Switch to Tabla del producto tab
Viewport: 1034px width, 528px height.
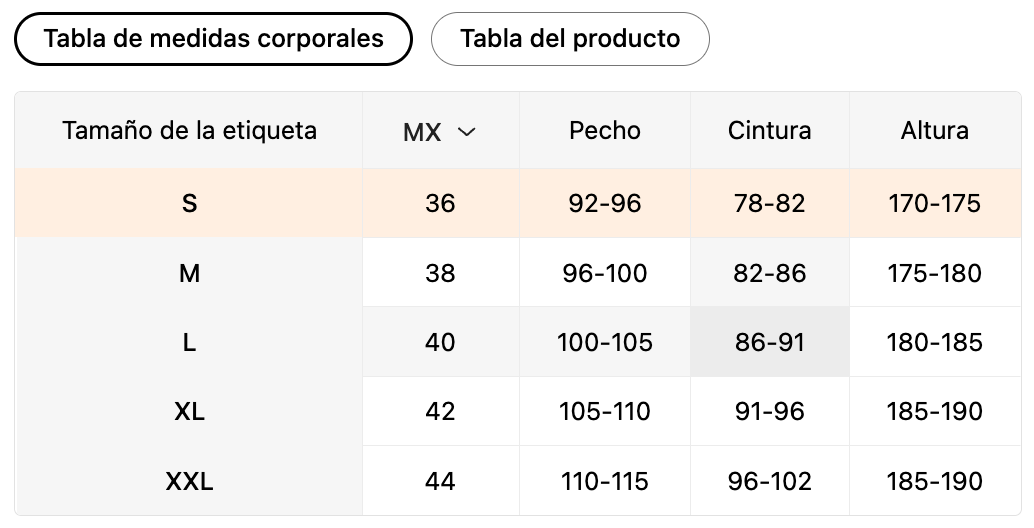tap(570, 39)
